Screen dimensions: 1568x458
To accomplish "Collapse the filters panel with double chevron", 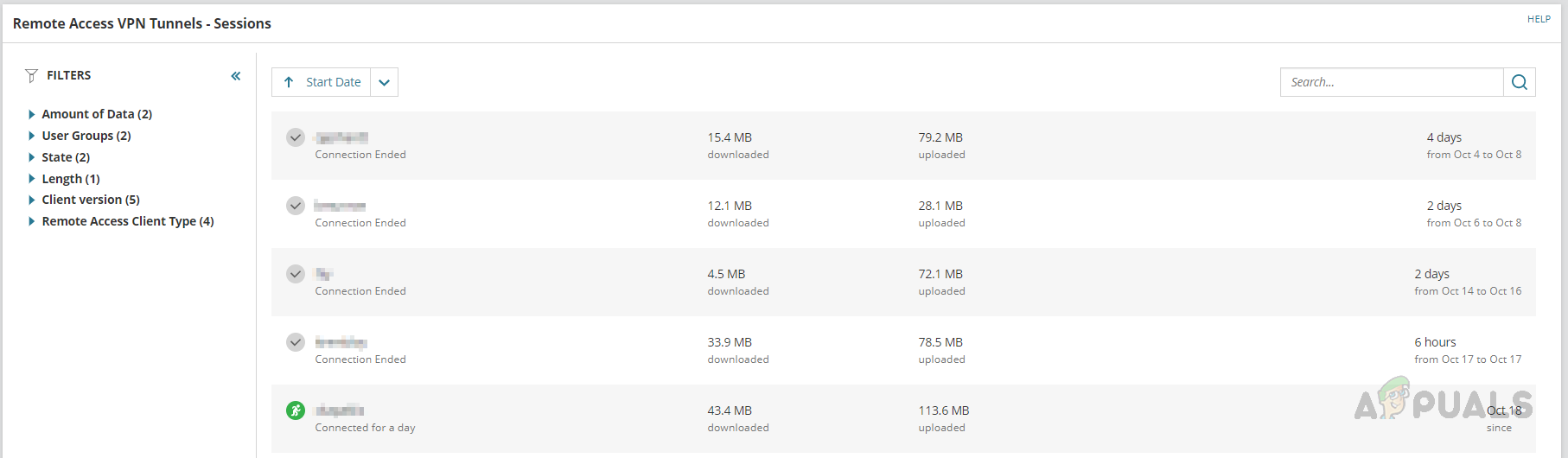I will pyautogui.click(x=236, y=76).
